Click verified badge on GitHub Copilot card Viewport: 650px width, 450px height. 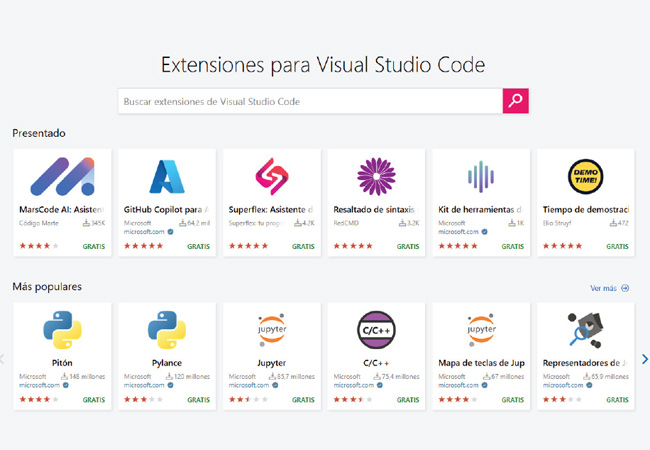click(x=170, y=232)
